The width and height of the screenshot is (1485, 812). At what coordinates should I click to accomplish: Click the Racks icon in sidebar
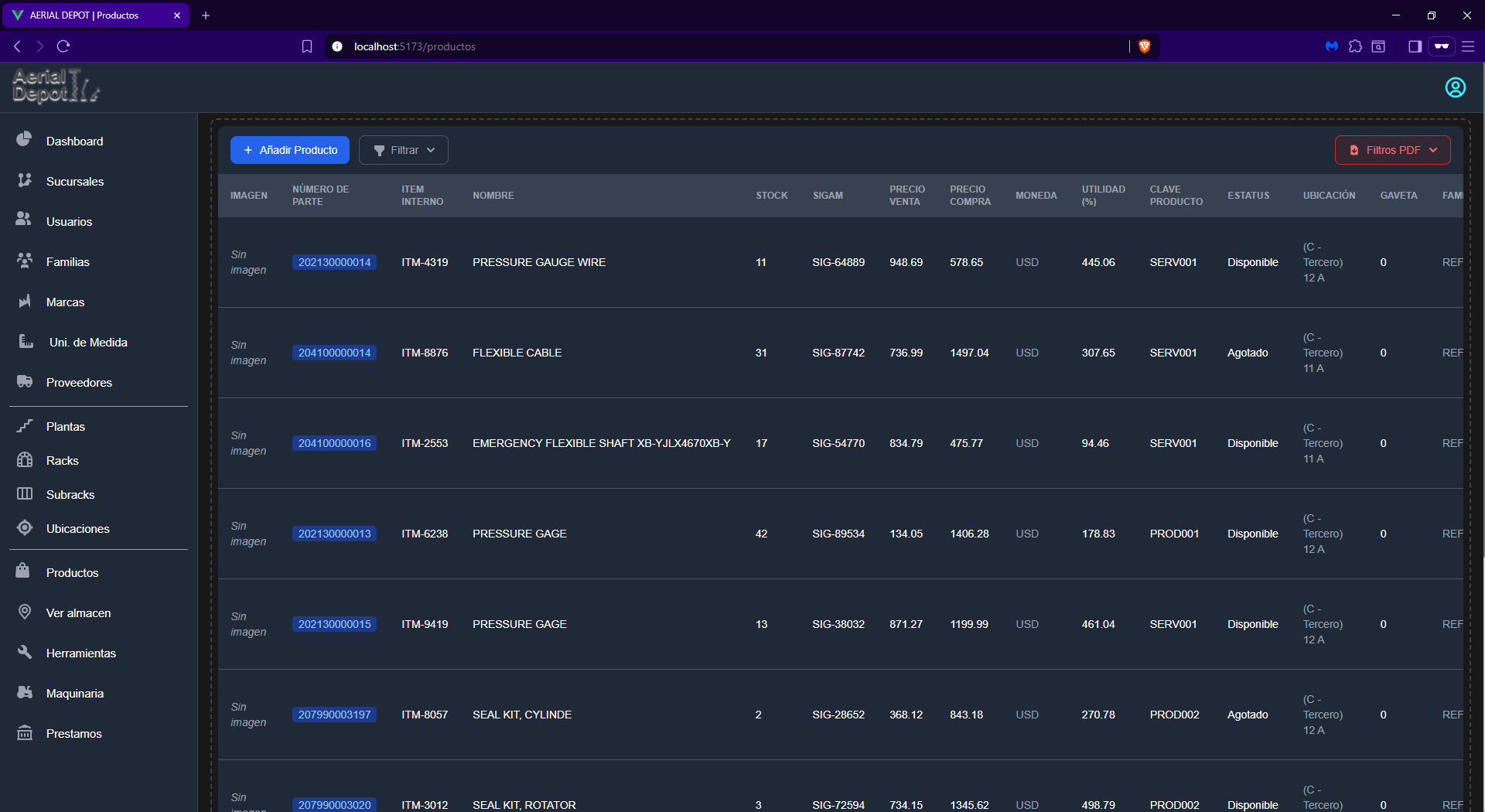24,459
